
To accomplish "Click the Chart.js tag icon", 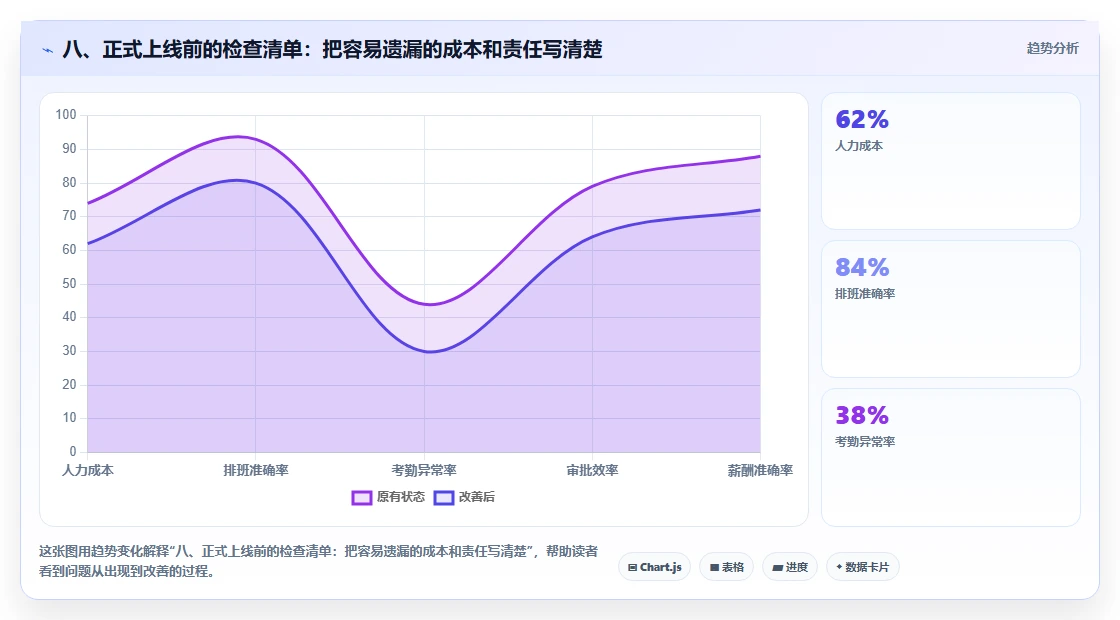I will coord(632,567).
